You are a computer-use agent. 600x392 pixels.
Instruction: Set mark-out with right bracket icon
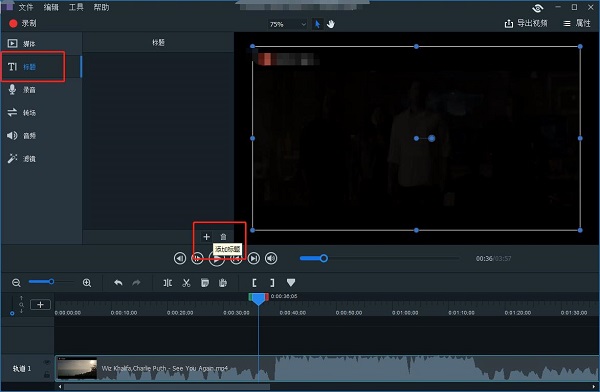(x=272, y=283)
